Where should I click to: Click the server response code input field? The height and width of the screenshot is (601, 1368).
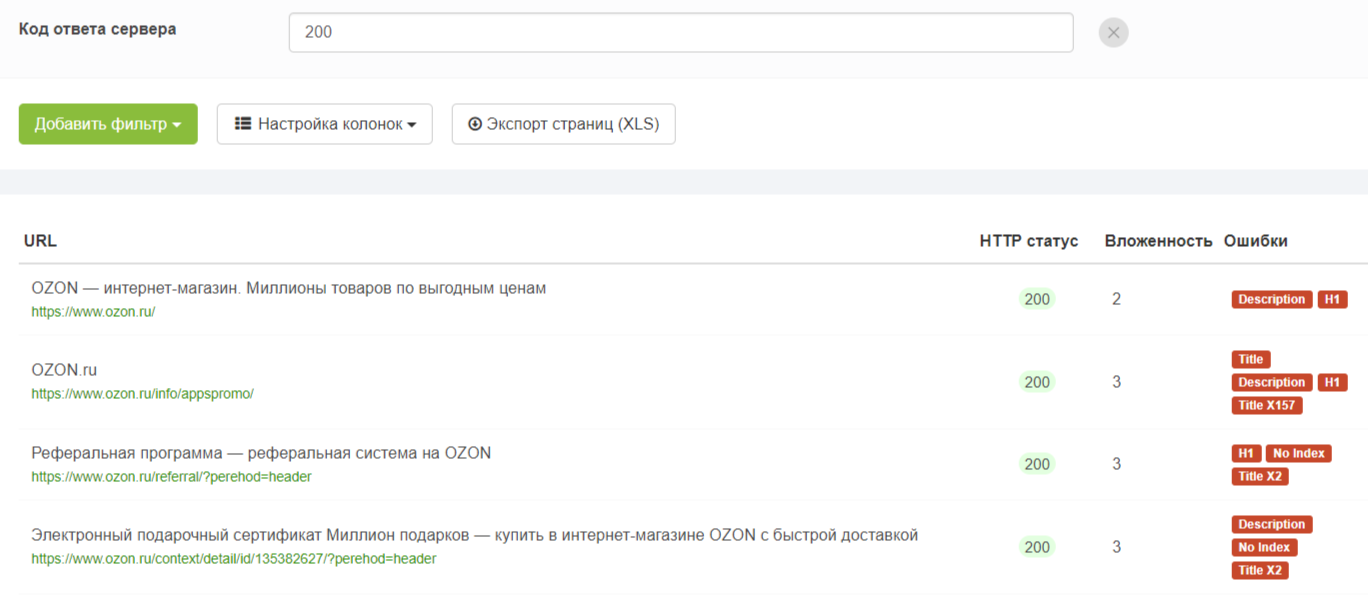coord(680,32)
